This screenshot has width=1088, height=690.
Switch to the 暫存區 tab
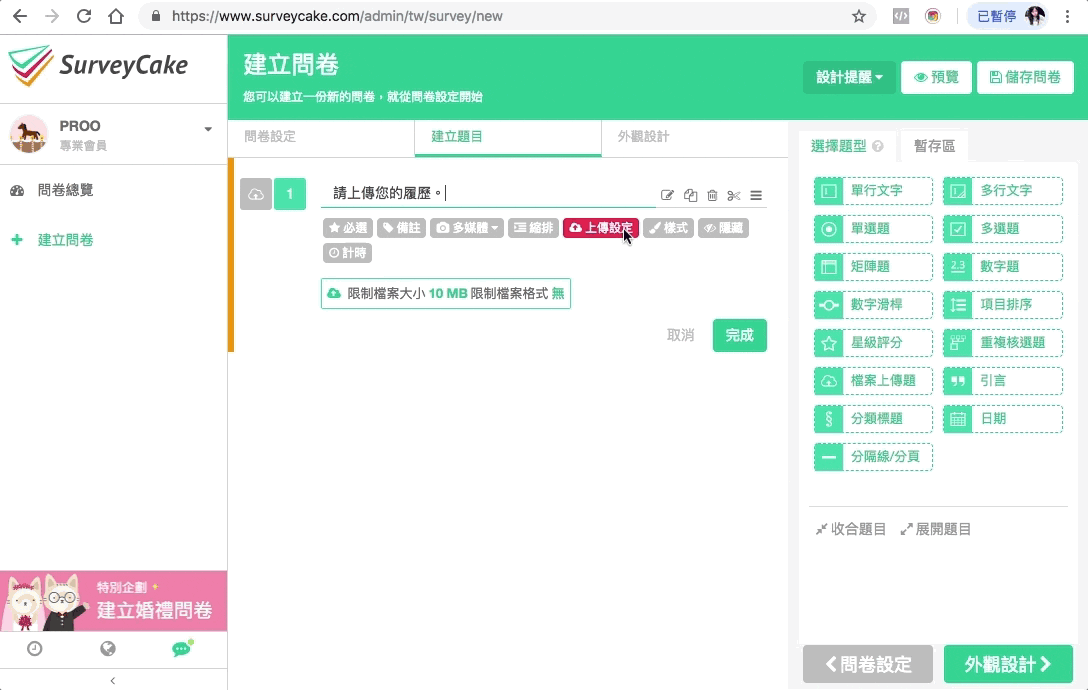pyautogui.click(x=934, y=146)
